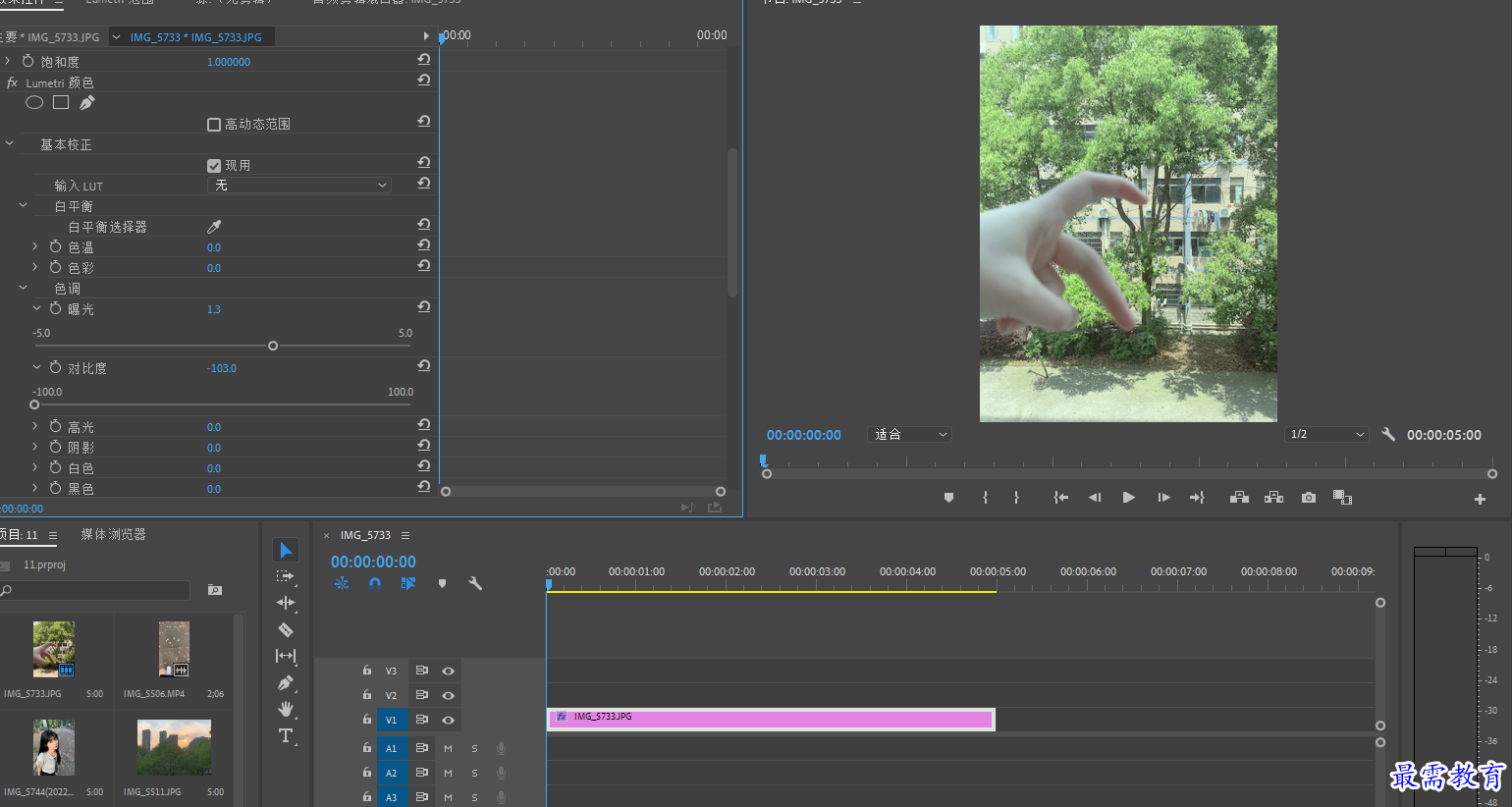This screenshot has width=1512, height=807.
Task: Collapse the Basic Correction (基本校正) section
Action: point(10,143)
